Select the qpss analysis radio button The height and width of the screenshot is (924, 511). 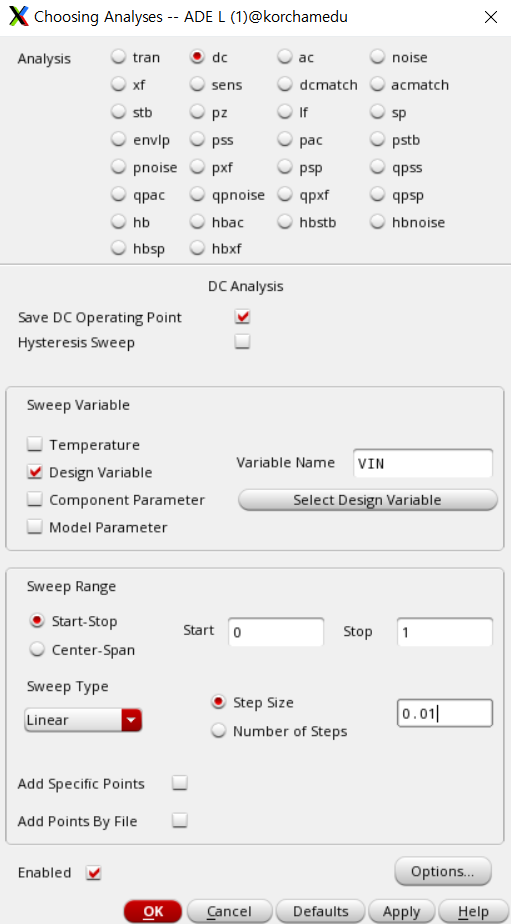(x=377, y=167)
